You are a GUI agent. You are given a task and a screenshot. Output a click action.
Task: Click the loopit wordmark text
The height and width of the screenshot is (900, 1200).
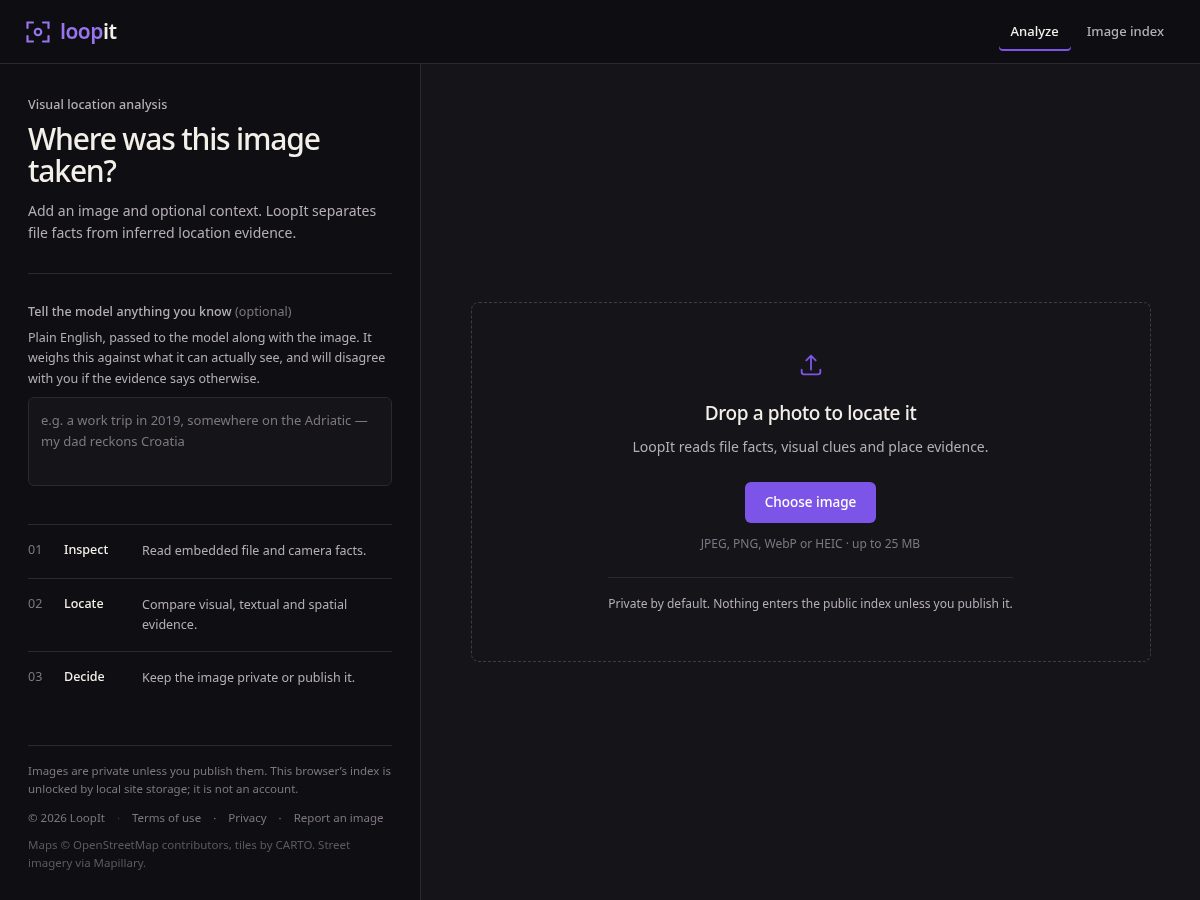coord(88,32)
